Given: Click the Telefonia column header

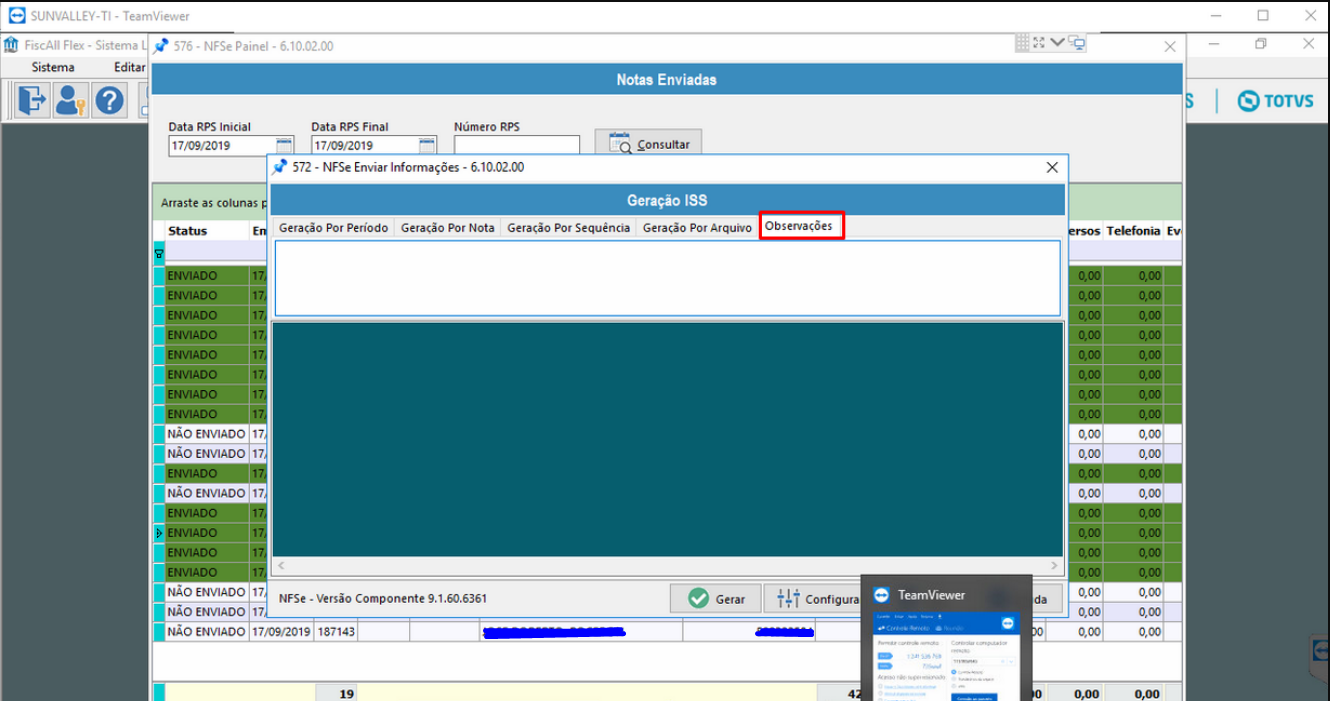Looking at the screenshot, I should (1133, 231).
